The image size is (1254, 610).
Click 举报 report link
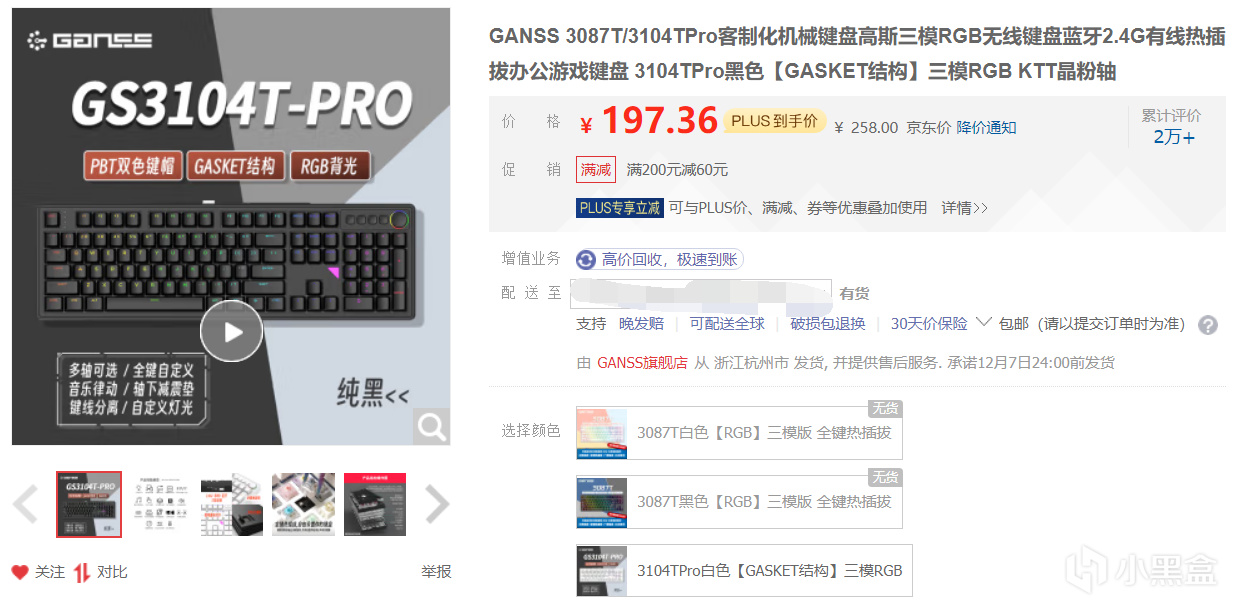[436, 572]
